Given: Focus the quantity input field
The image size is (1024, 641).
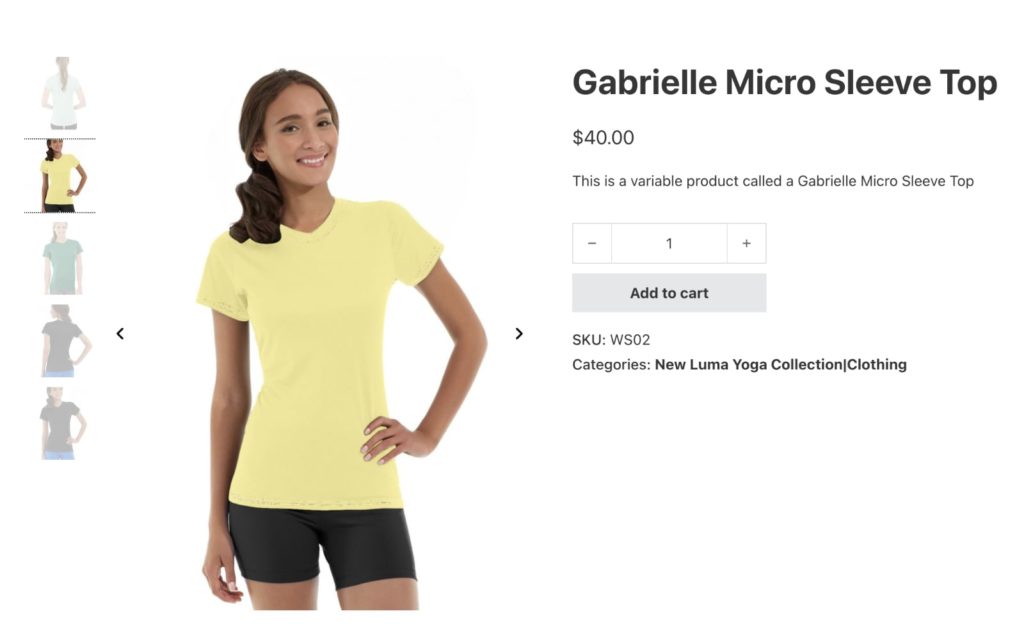Looking at the screenshot, I should (669, 243).
